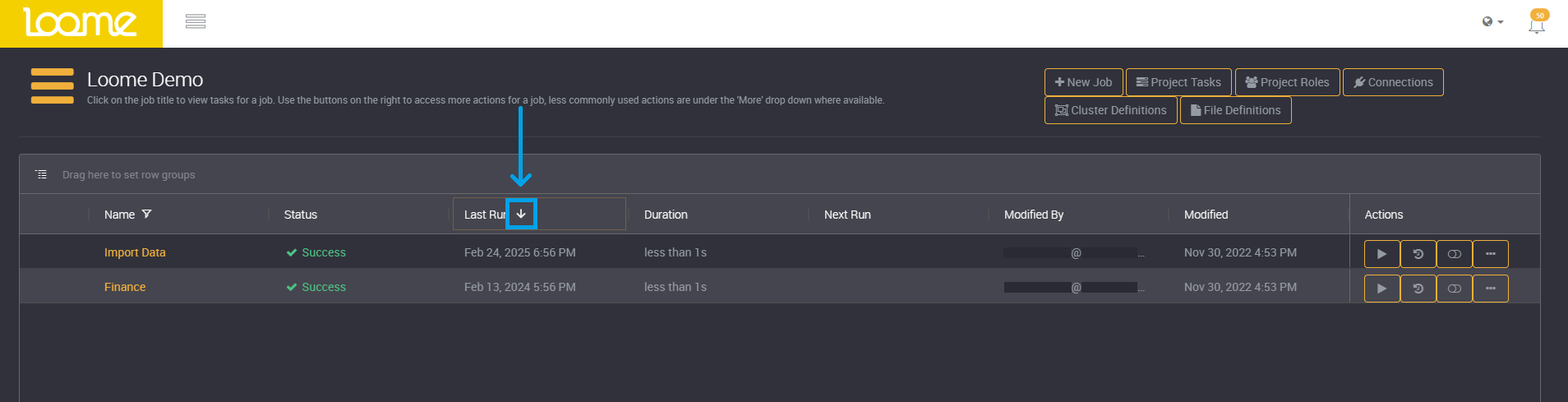Sort by the Status column header

pos(300,215)
